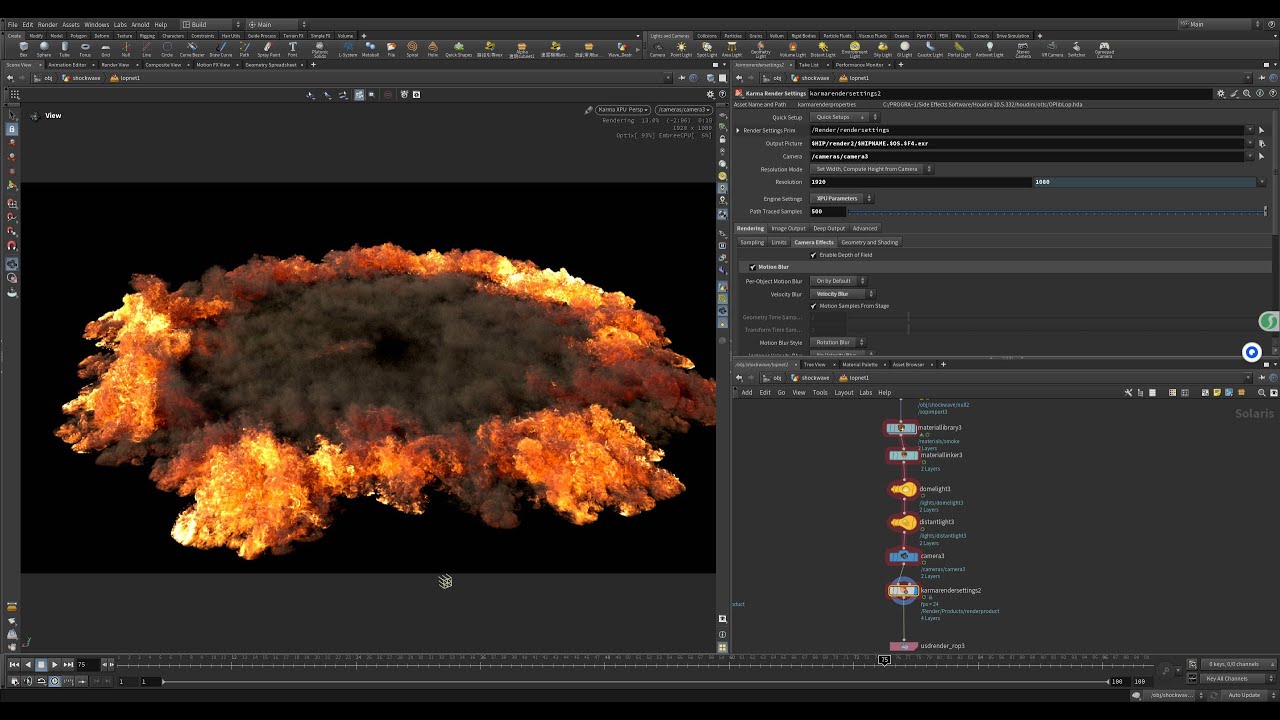Open the Layout menu in network editor

point(844,392)
